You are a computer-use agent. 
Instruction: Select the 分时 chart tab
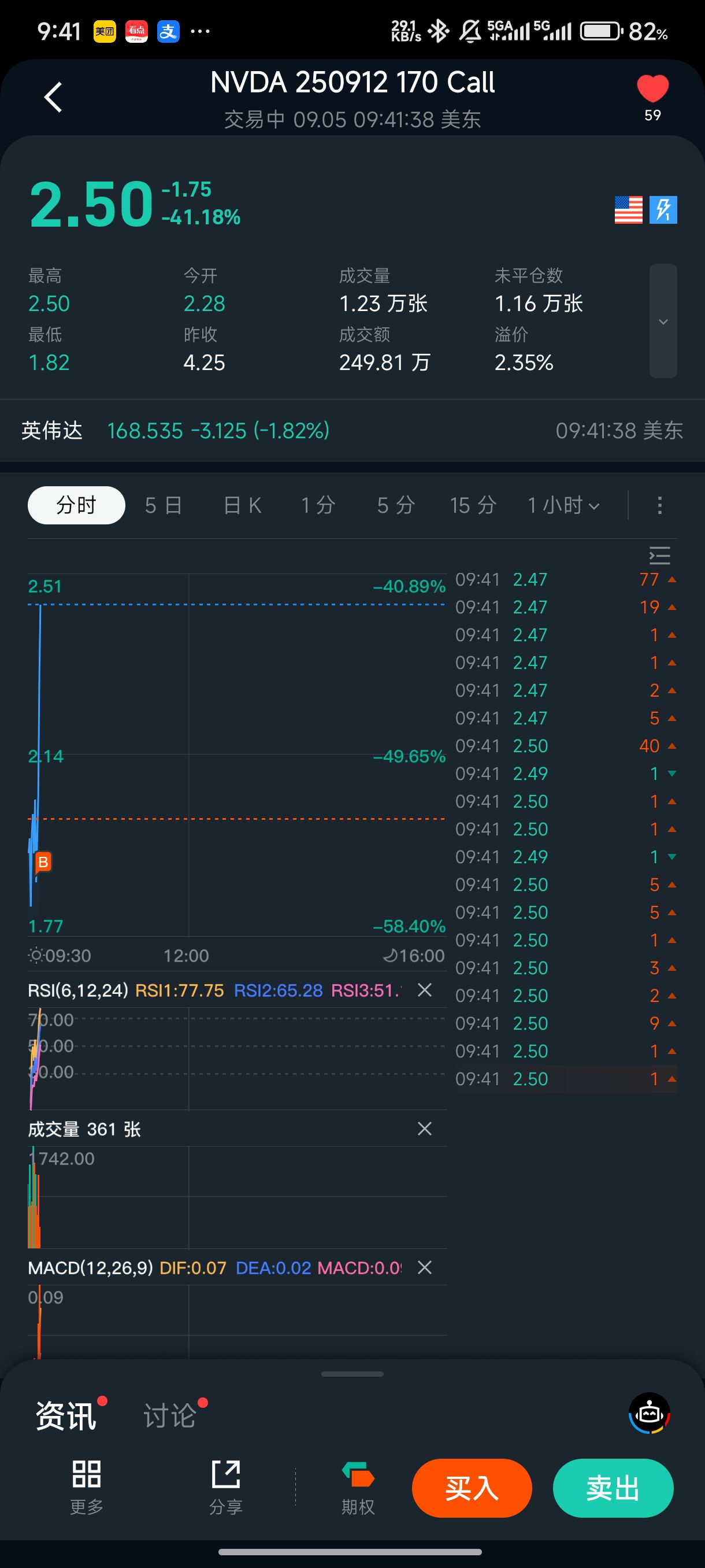click(x=76, y=505)
